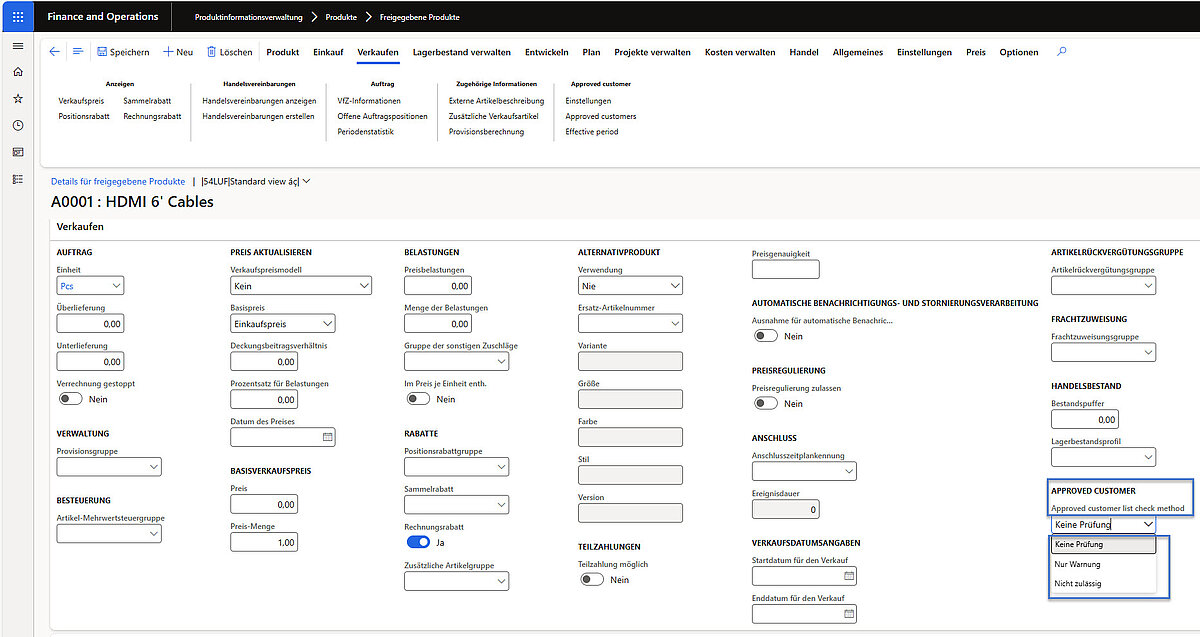Open calendar picker for Datum des Preises
Viewport: 1200px width, 637px height.
point(327,437)
